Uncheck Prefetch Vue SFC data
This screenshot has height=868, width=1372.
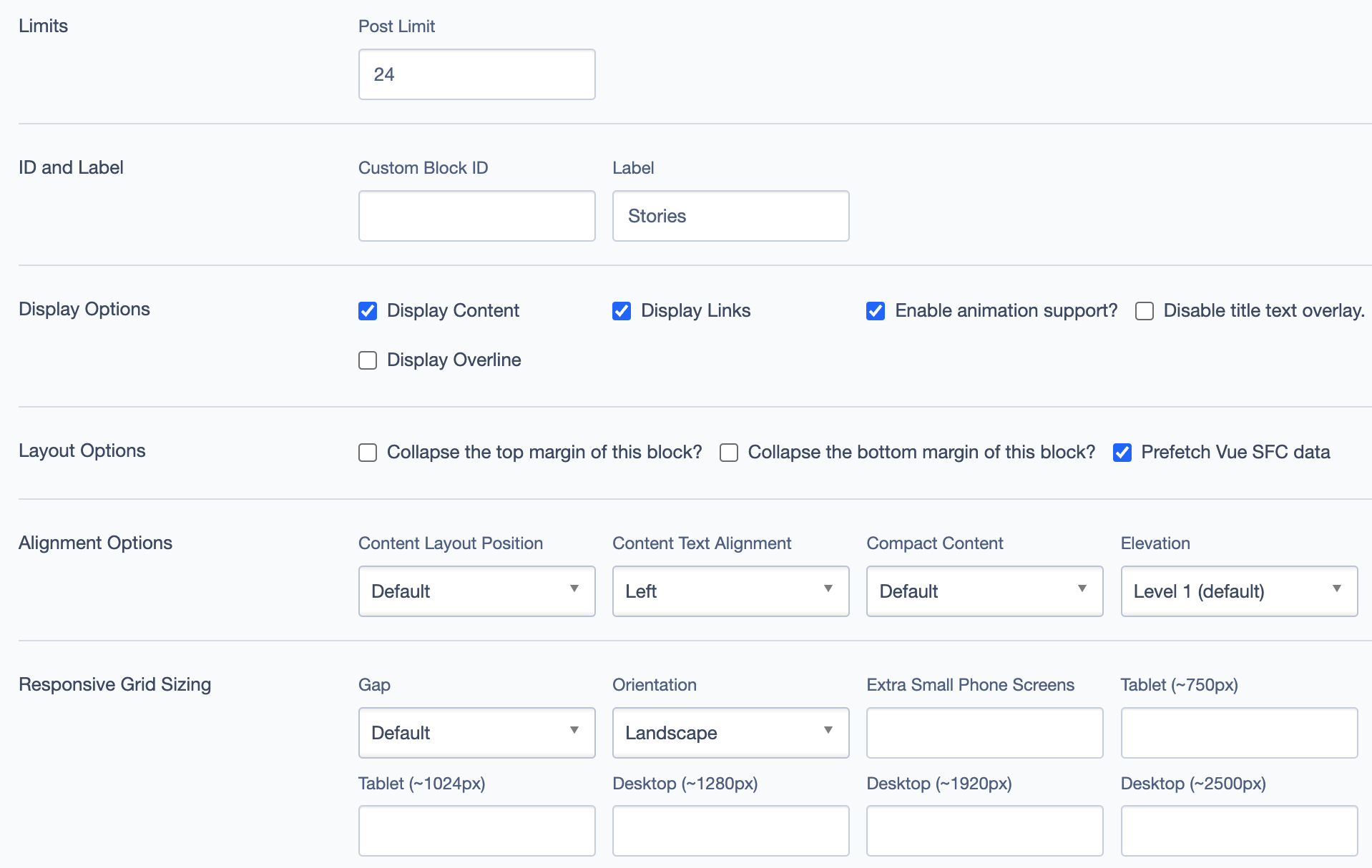1122,453
